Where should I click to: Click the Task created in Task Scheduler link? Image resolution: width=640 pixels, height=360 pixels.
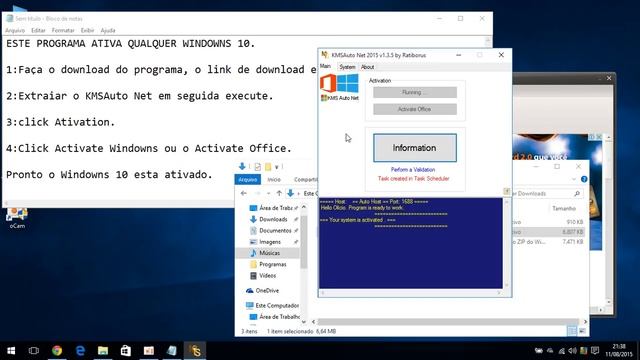pyautogui.click(x=413, y=178)
